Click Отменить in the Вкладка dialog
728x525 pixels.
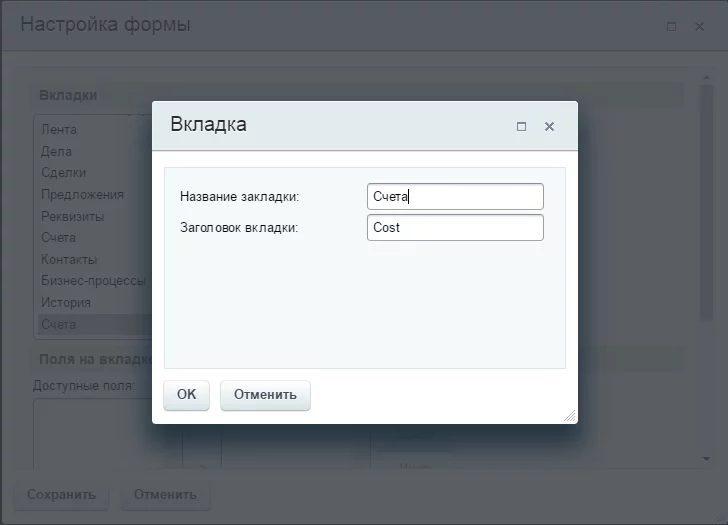pos(265,394)
